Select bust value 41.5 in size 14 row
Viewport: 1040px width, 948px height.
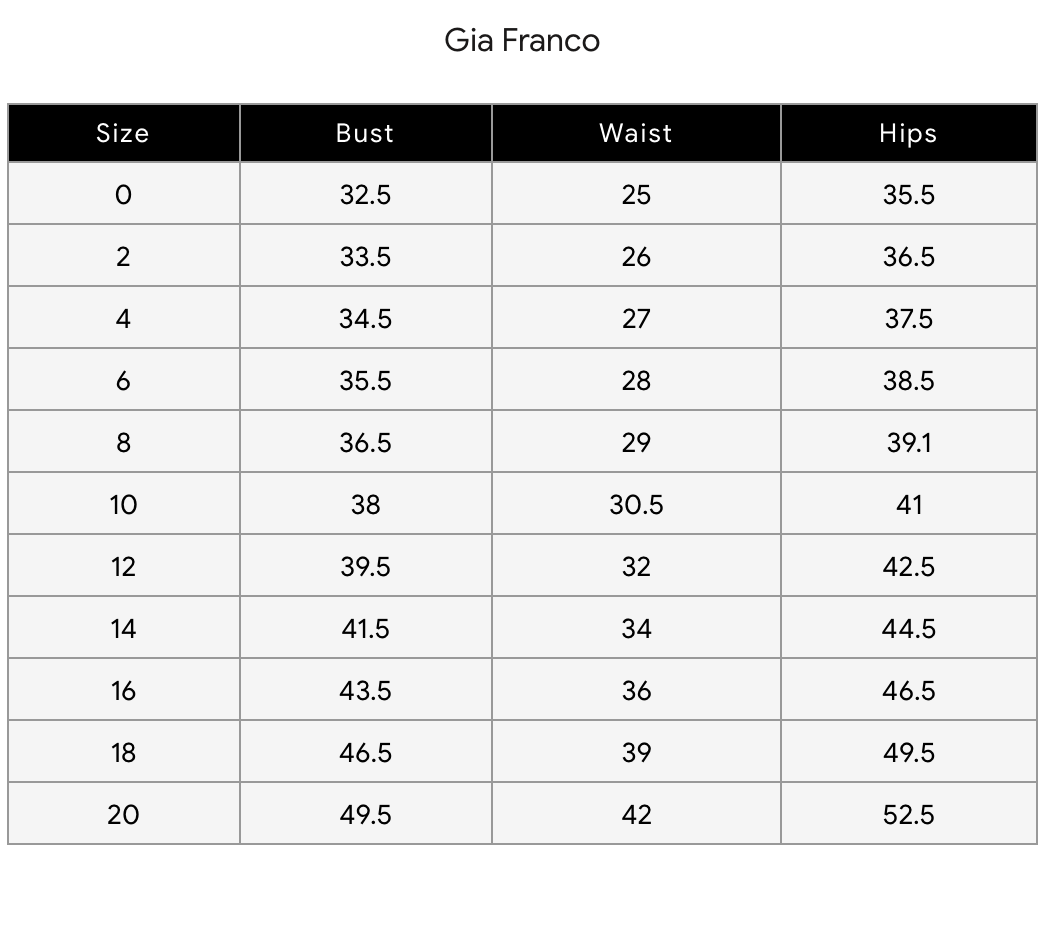[365, 628]
